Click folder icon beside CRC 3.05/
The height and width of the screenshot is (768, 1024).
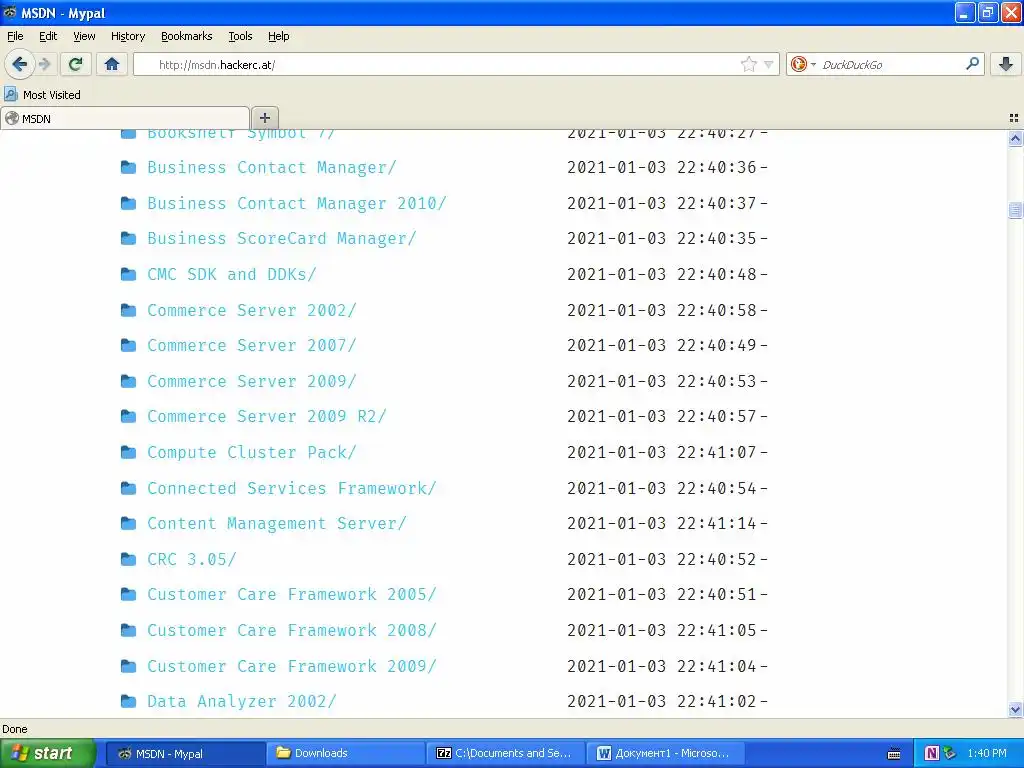(129, 560)
